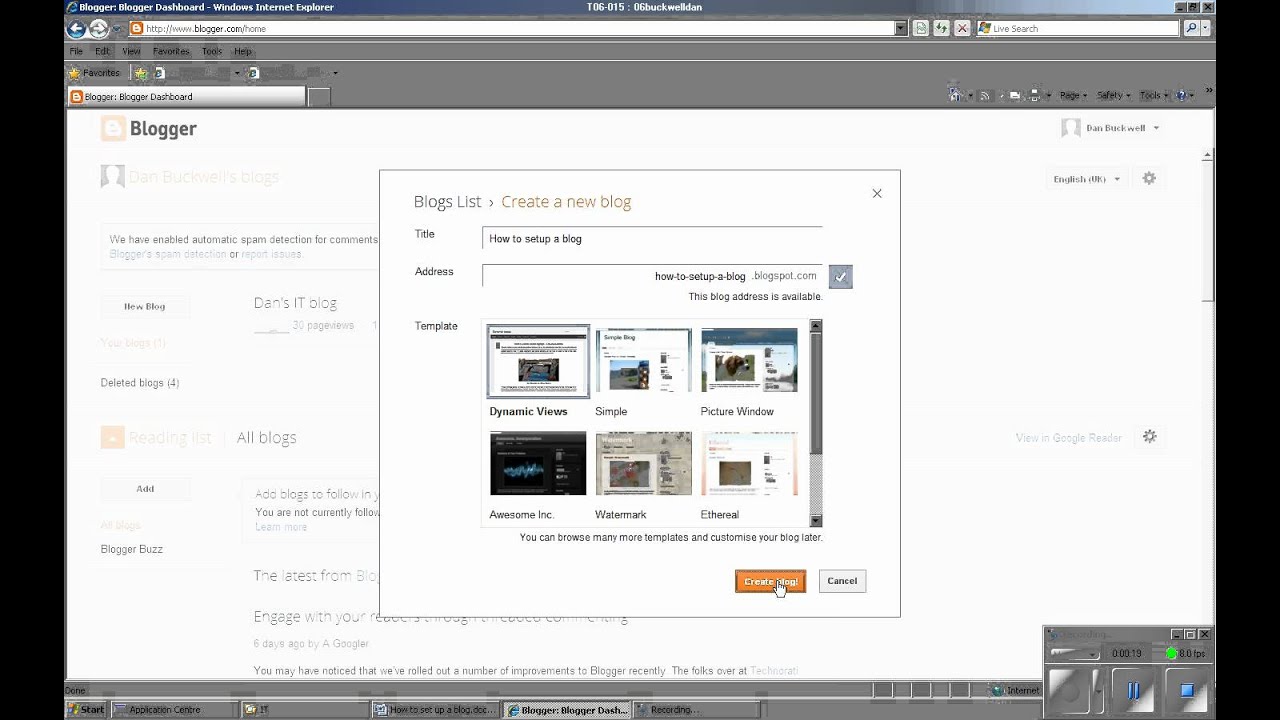This screenshot has height=720, width=1280.
Task: Click the Blogger Buzz link
Action: [132, 549]
